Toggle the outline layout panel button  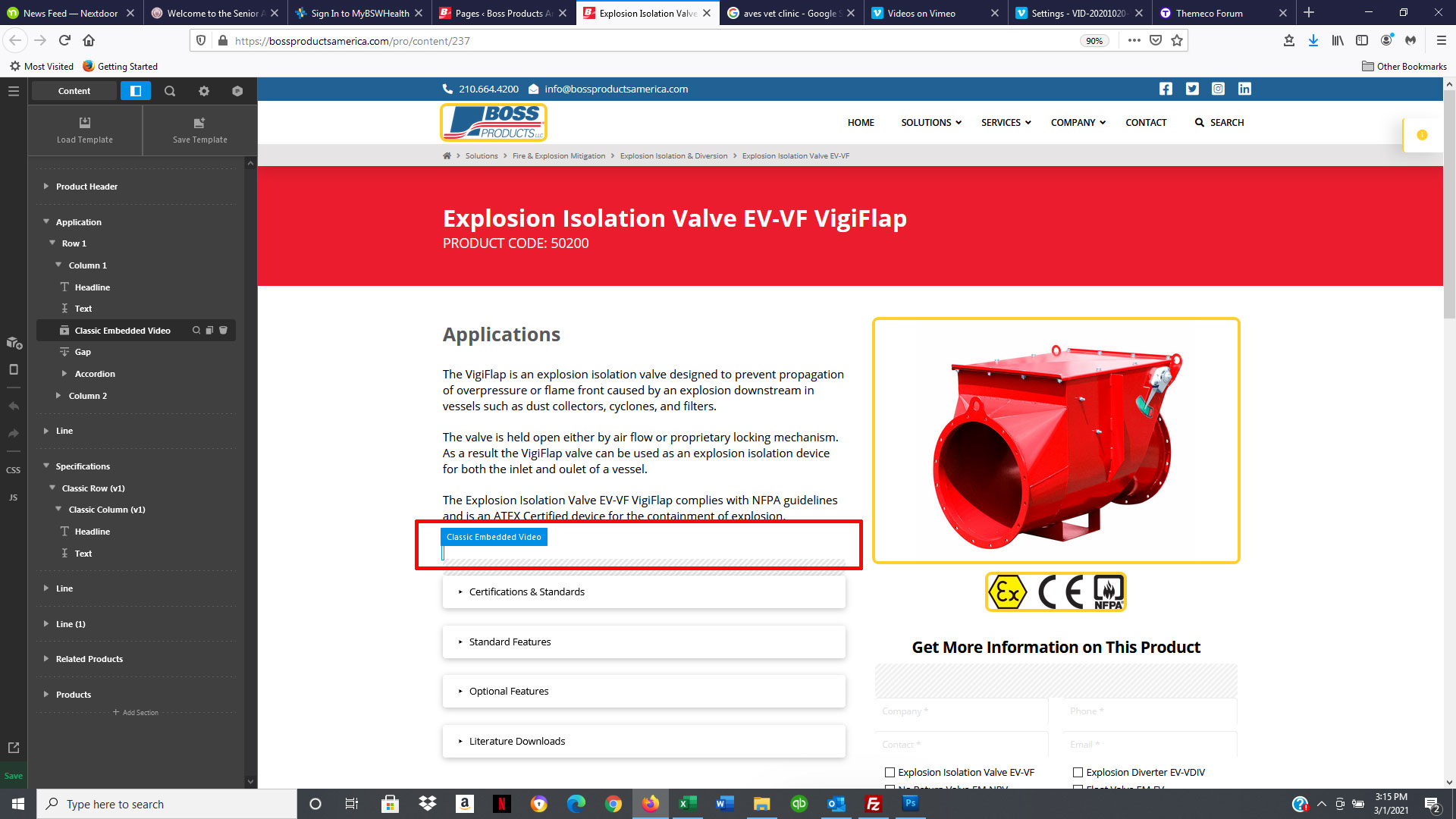tap(136, 91)
